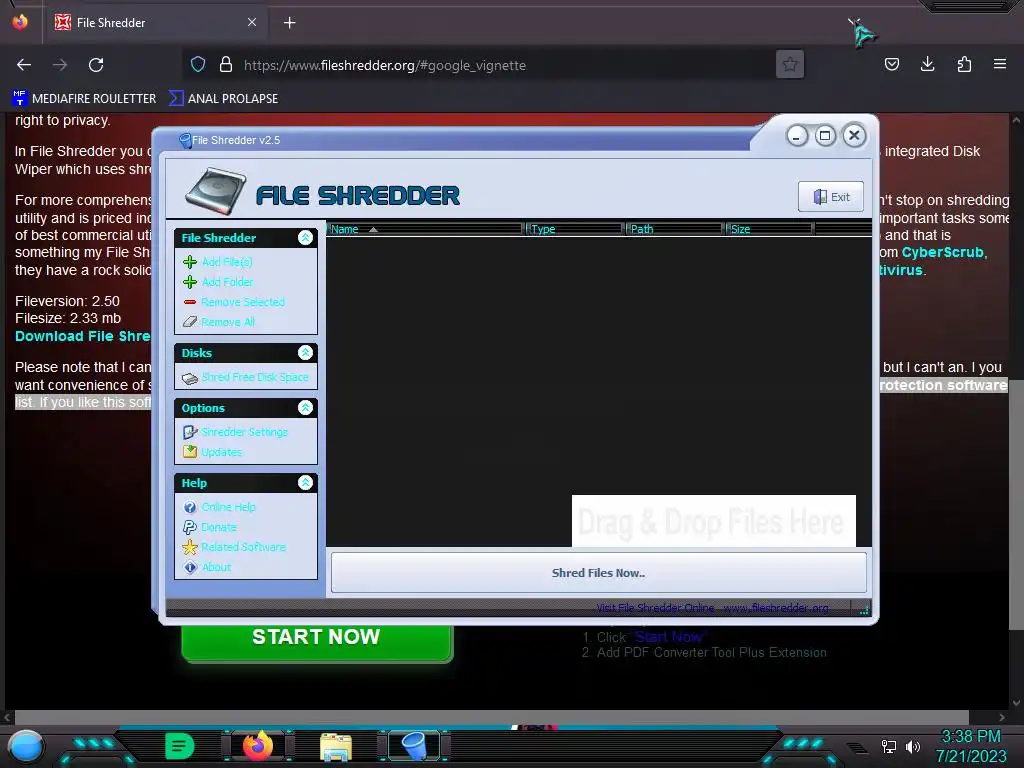Go back in Firefox
Screen dimensions: 1024x768
click(x=24, y=65)
